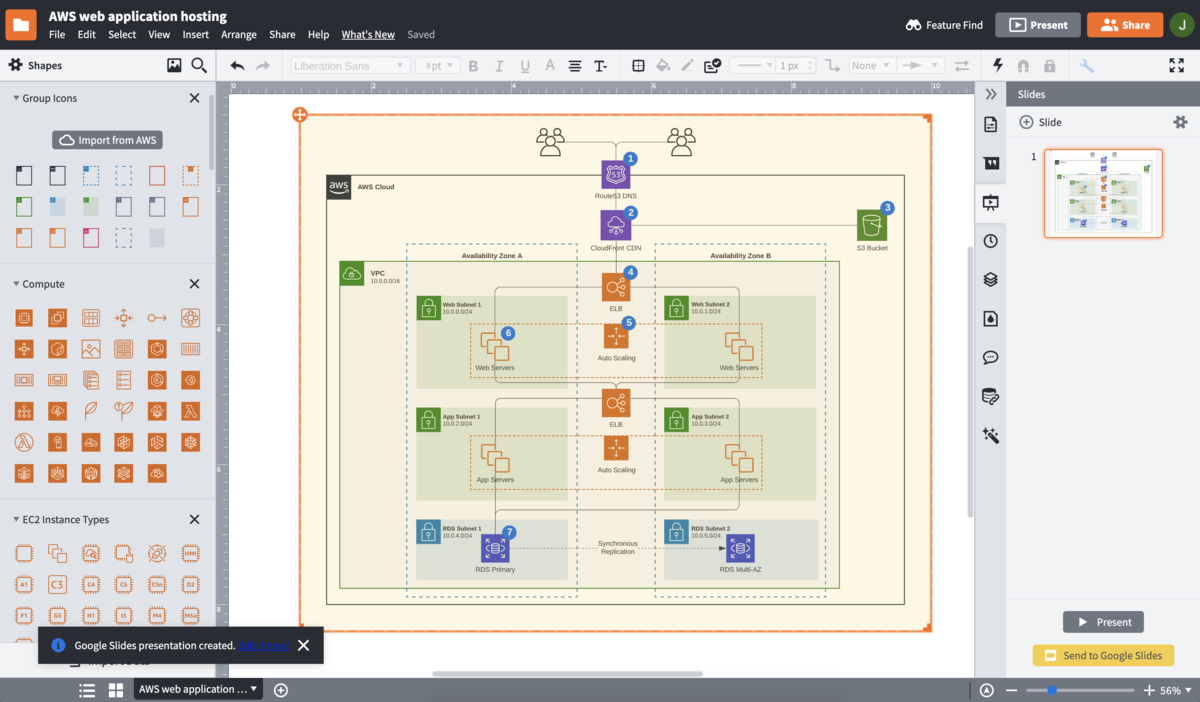This screenshot has width=1200, height=702.
Task: Open slide settings gear
Action: 1180,122
